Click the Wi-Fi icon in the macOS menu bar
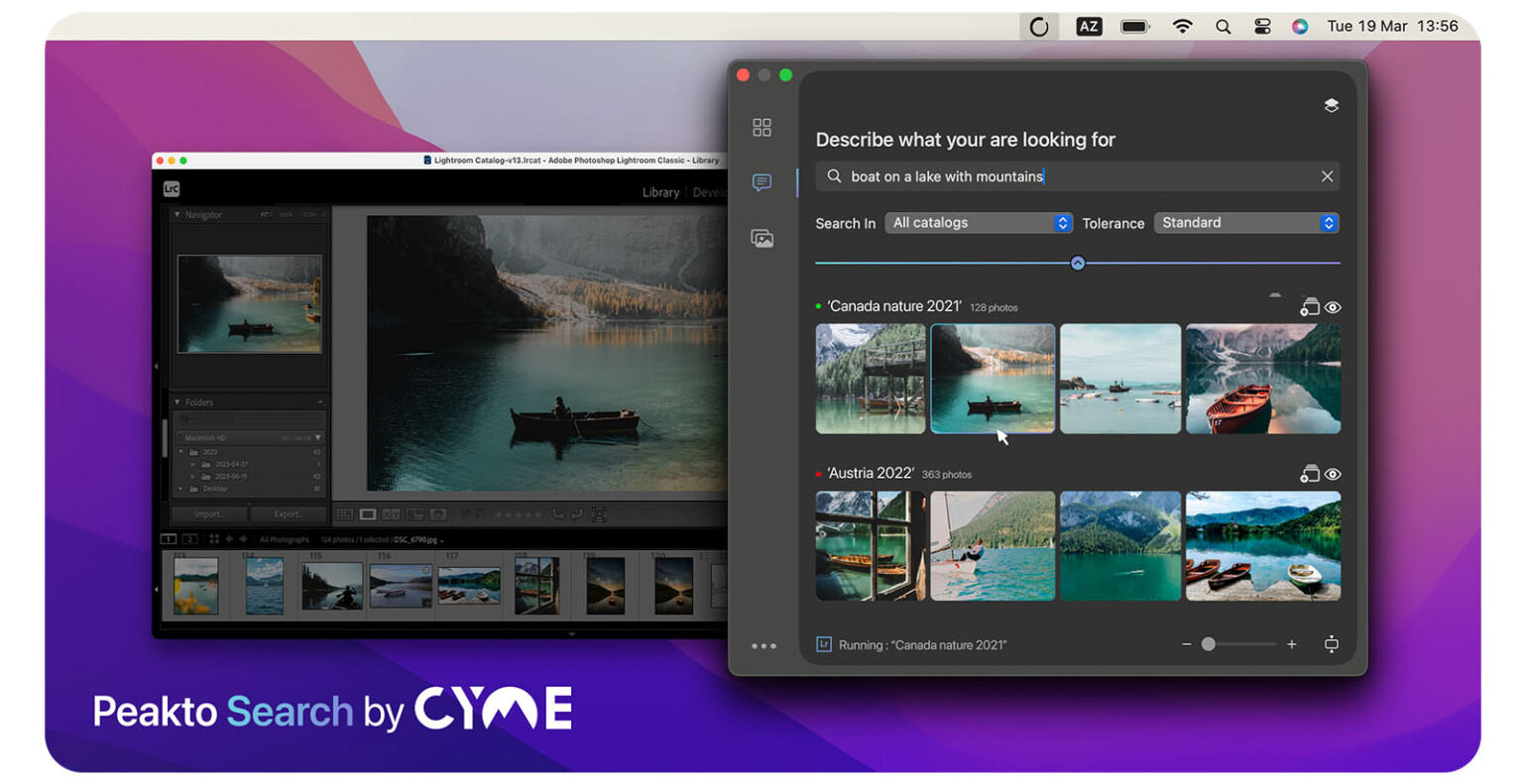Image resolution: width=1523 pixels, height=784 pixels. click(1182, 27)
